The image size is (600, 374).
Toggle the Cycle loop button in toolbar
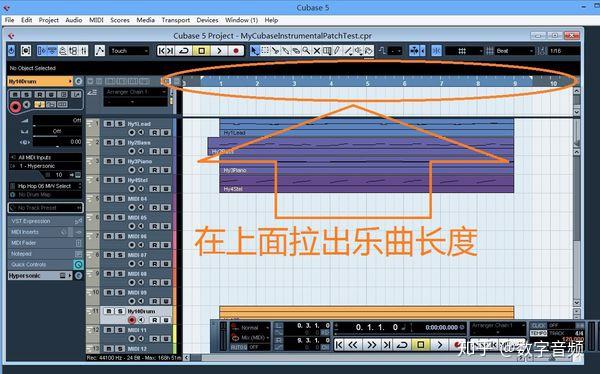coord(184,51)
